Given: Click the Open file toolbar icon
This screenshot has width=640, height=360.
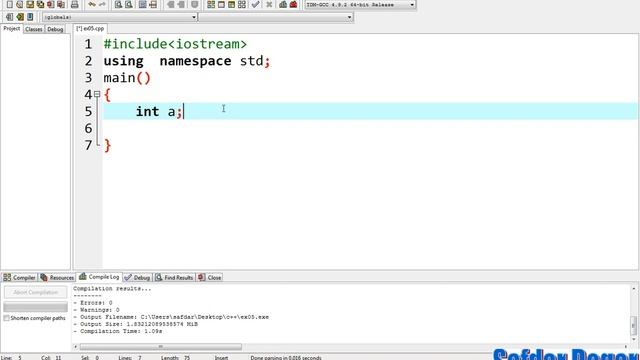Looking at the screenshot, I should pyautogui.click(x=20, y=4).
